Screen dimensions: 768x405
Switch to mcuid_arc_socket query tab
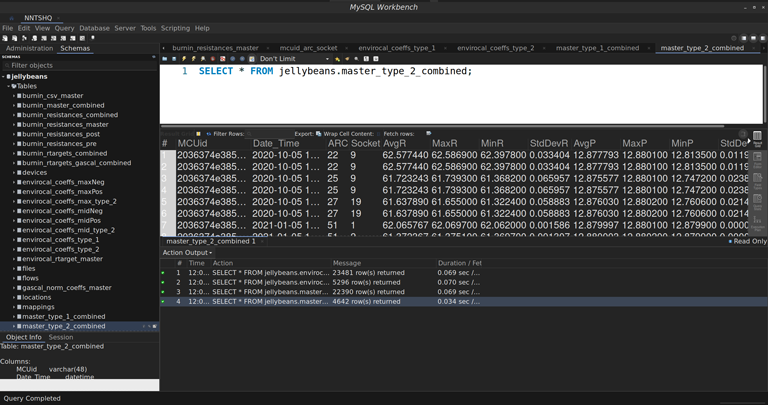(x=308, y=48)
